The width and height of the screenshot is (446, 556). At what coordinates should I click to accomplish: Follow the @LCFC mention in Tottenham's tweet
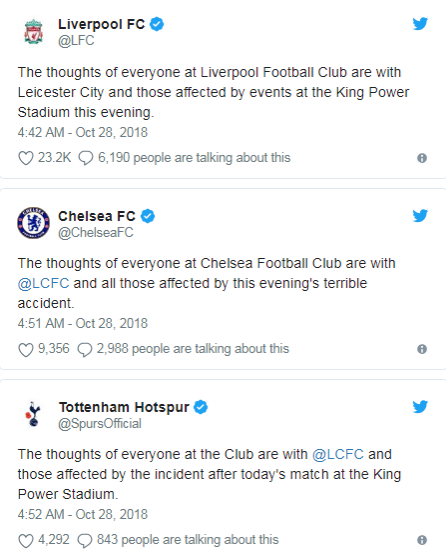click(x=338, y=454)
